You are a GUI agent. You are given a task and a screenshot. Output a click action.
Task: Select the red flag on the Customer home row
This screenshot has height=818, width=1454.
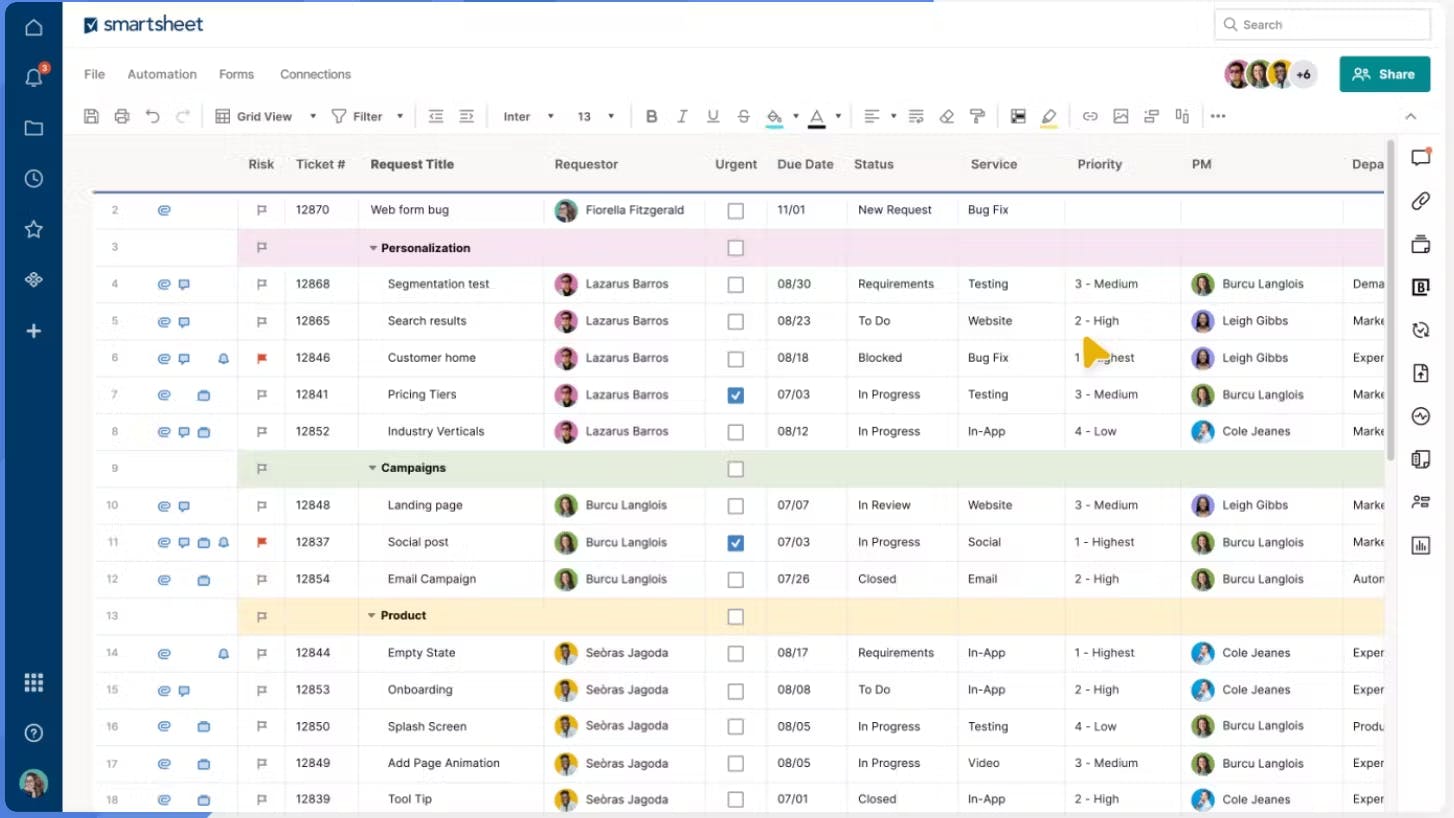click(260, 357)
